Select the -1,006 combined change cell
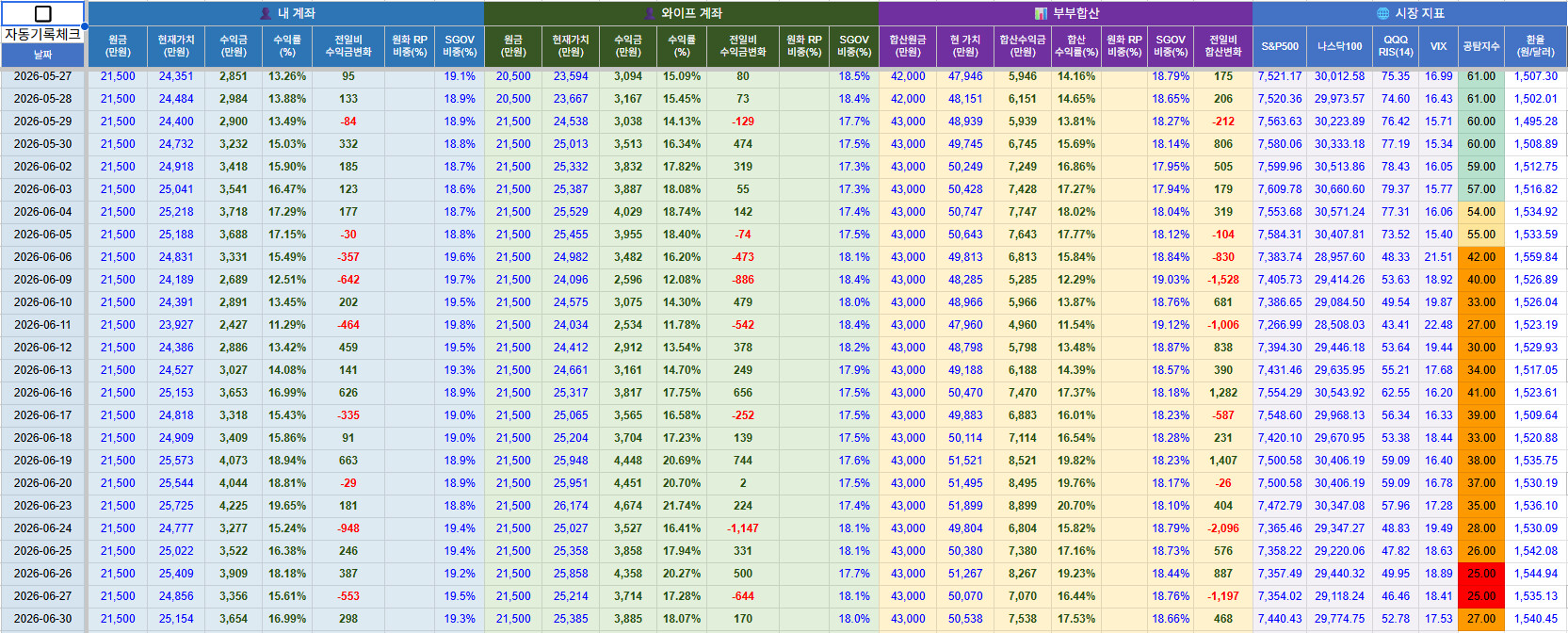This screenshot has height=633, width=1568. (x=1223, y=325)
